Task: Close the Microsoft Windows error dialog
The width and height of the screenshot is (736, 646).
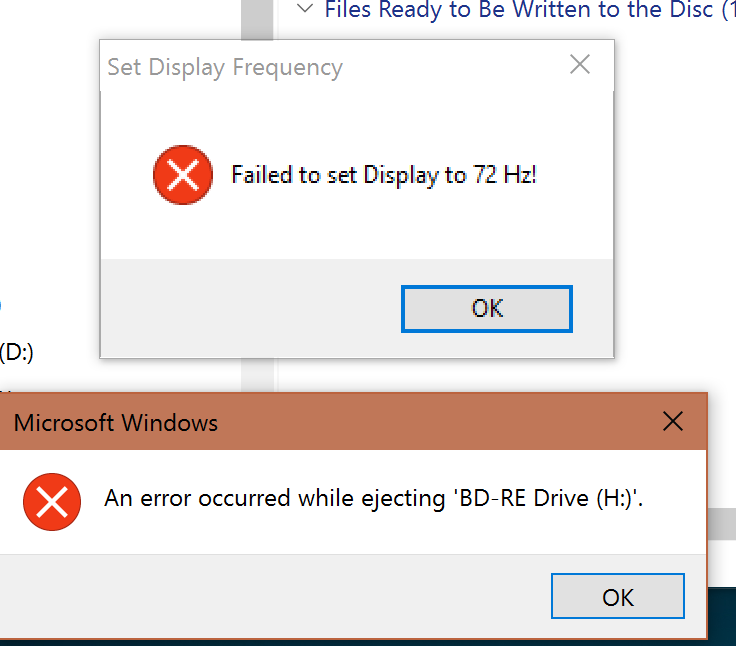Action: (673, 422)
